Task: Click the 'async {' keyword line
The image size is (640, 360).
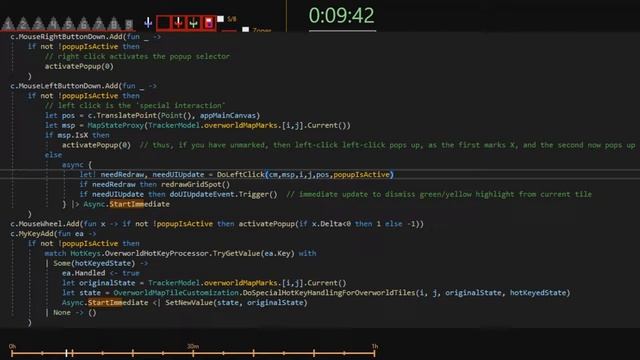Action: point(77,165)
